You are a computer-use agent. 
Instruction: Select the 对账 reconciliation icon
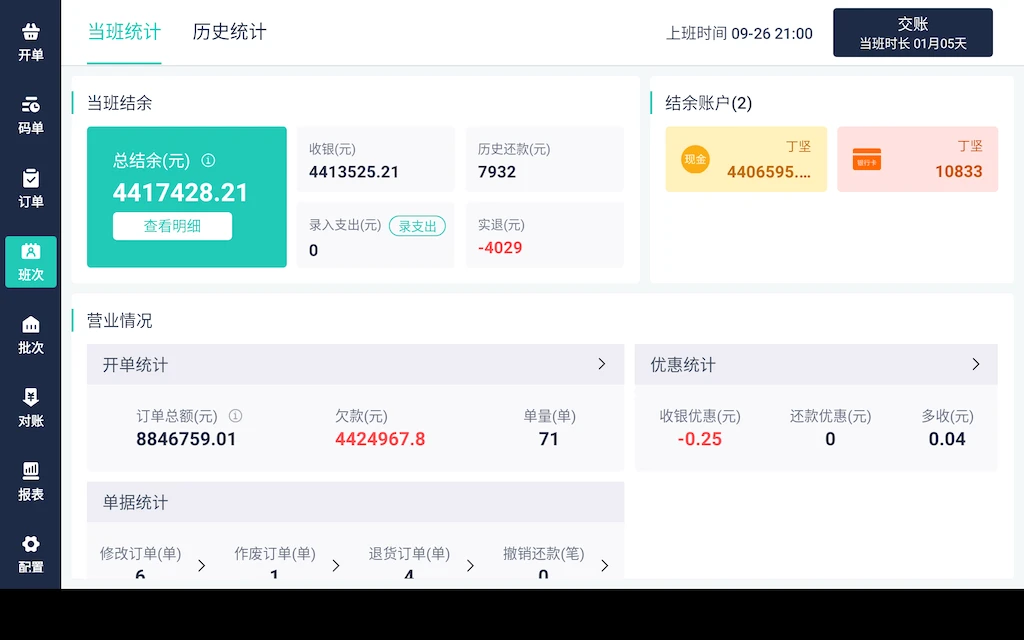[31, 398]
